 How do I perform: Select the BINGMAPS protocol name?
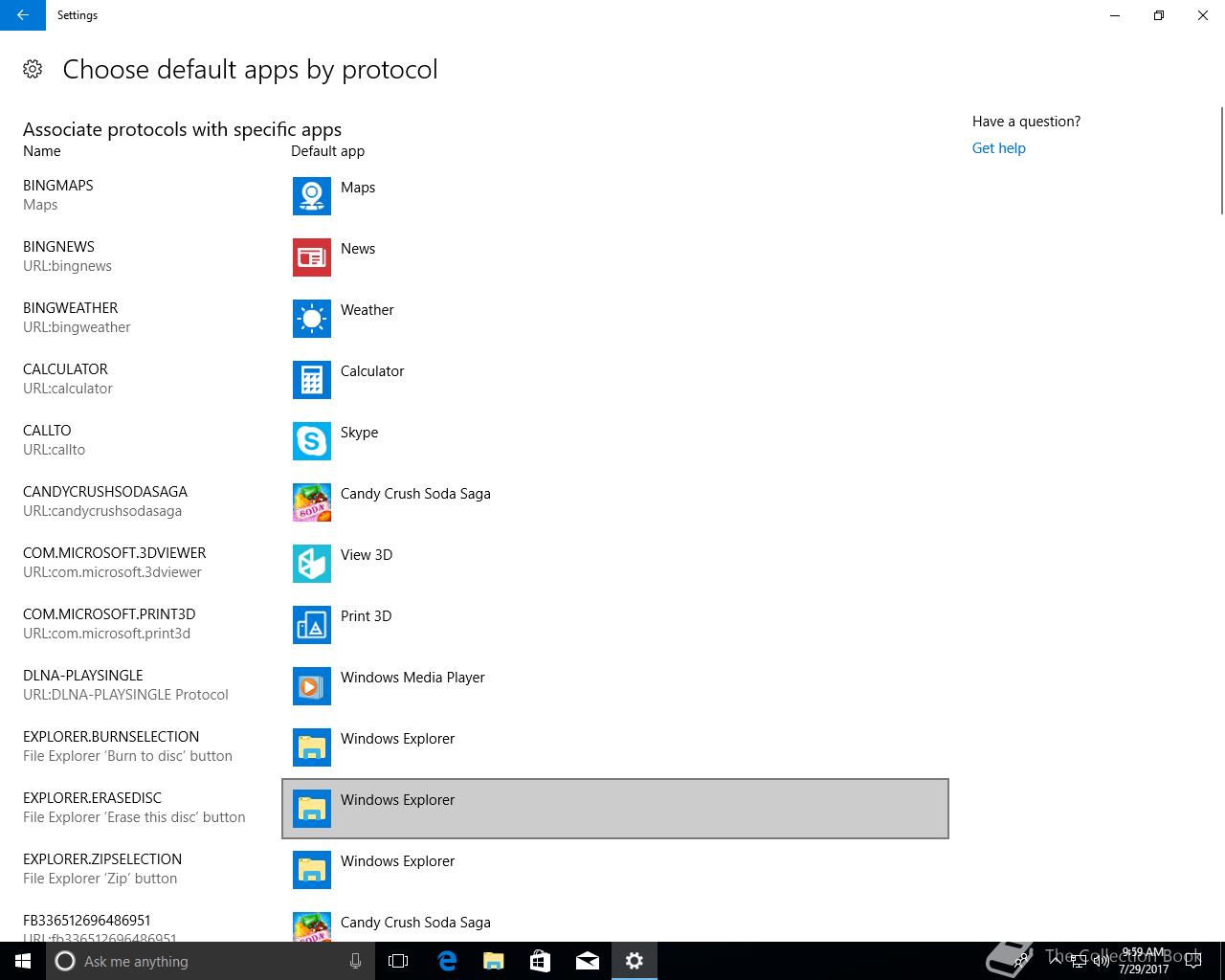click(58, 186)
